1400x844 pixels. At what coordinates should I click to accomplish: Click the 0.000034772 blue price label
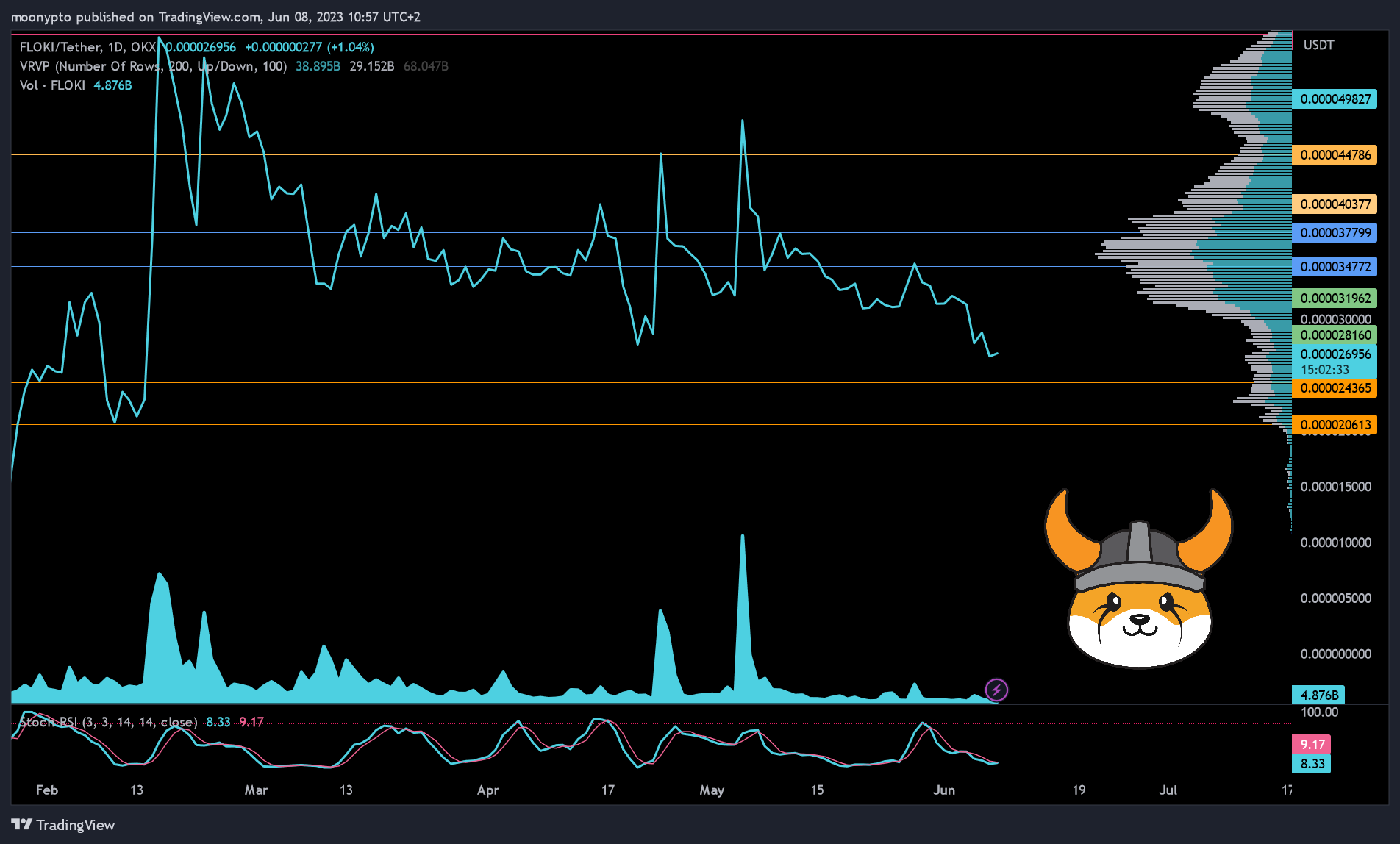coord(1335,267)
